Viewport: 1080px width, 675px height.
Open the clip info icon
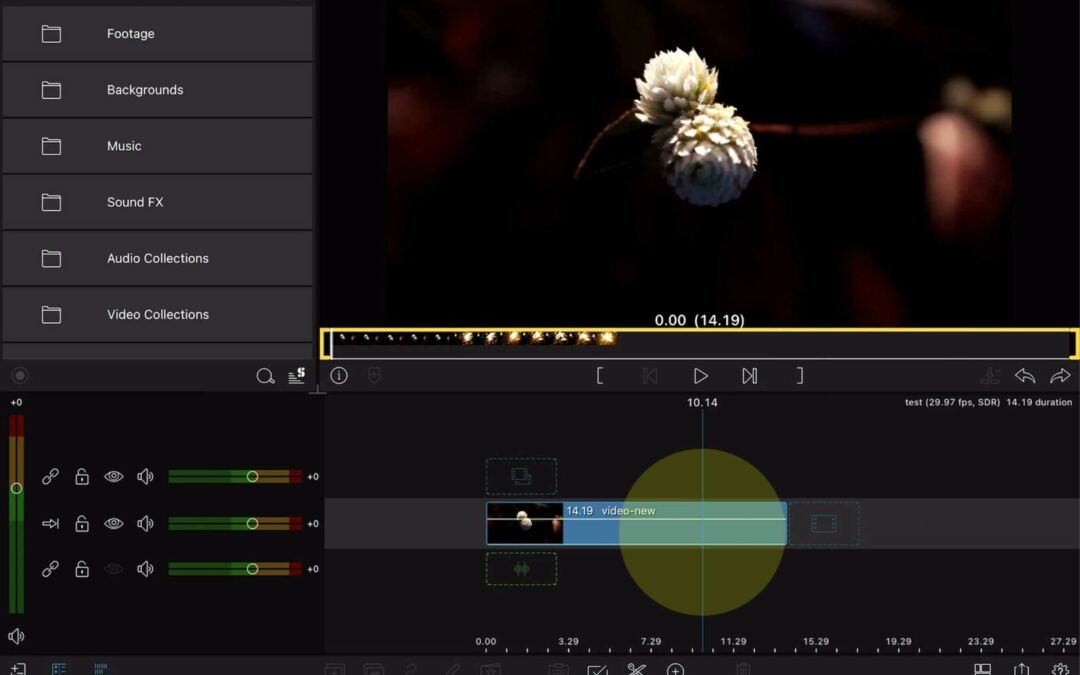click(x=339, y=376)
